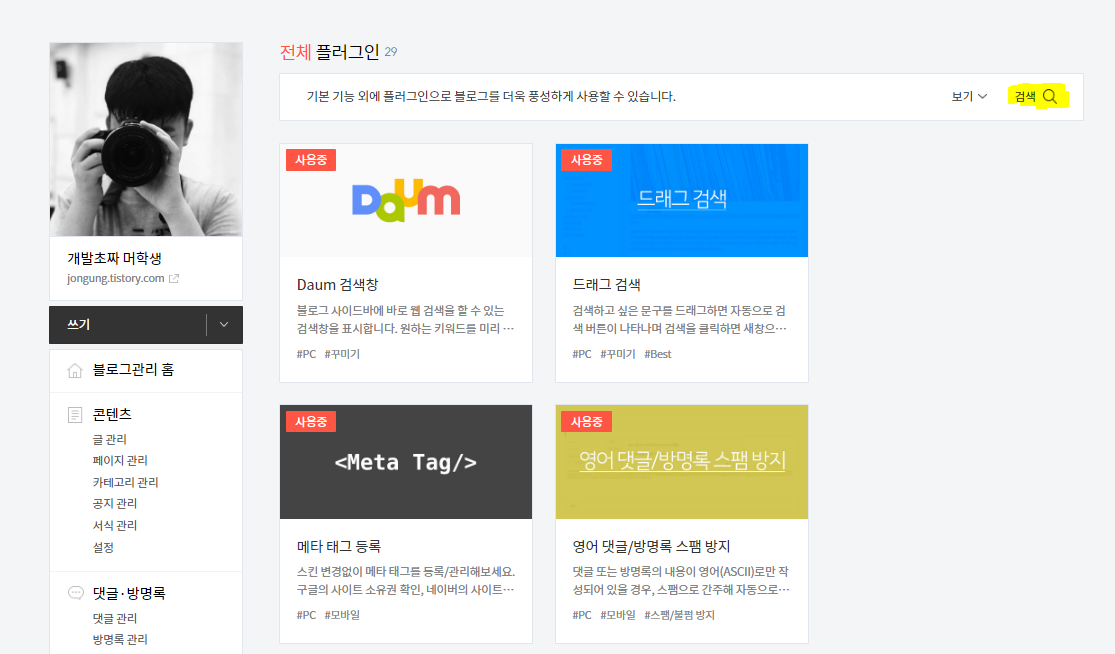1115x654 pixels.
Task: Open 설정 under 콘텐츠
Action: coord(103,547)
